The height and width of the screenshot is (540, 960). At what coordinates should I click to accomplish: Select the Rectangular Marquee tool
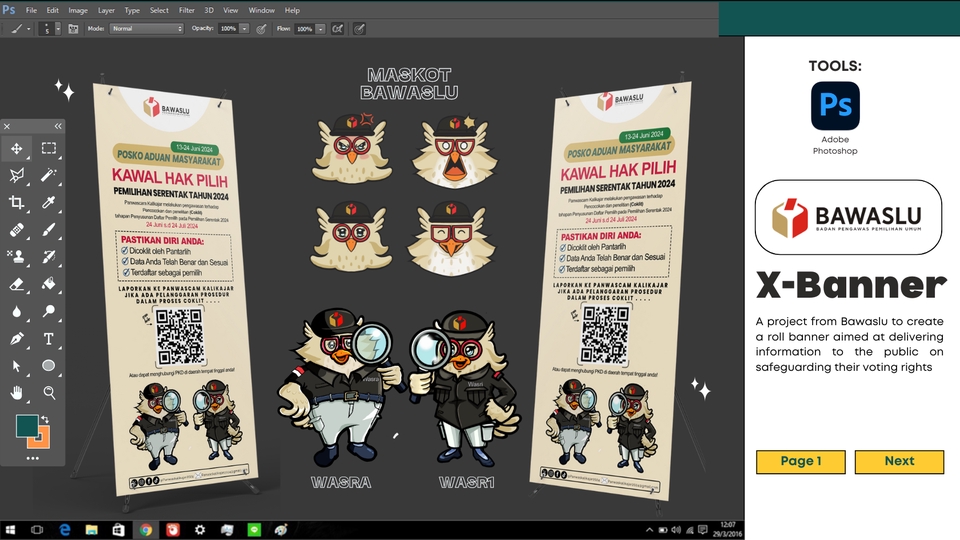coord(49,148)
